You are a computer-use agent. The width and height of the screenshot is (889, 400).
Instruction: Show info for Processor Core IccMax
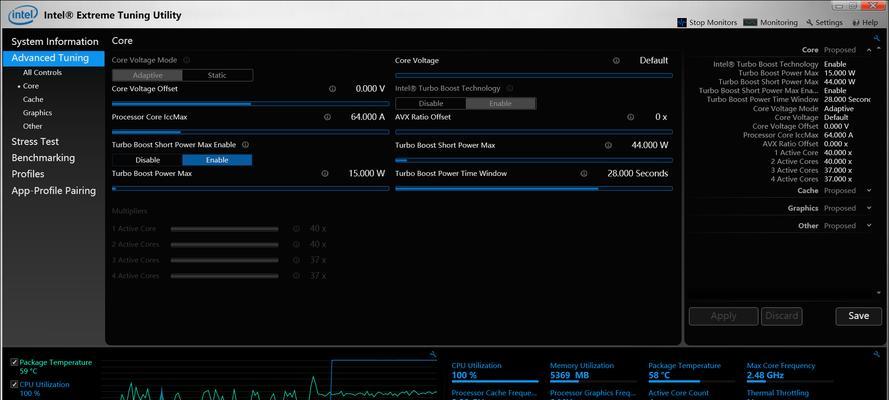[327, 117]
